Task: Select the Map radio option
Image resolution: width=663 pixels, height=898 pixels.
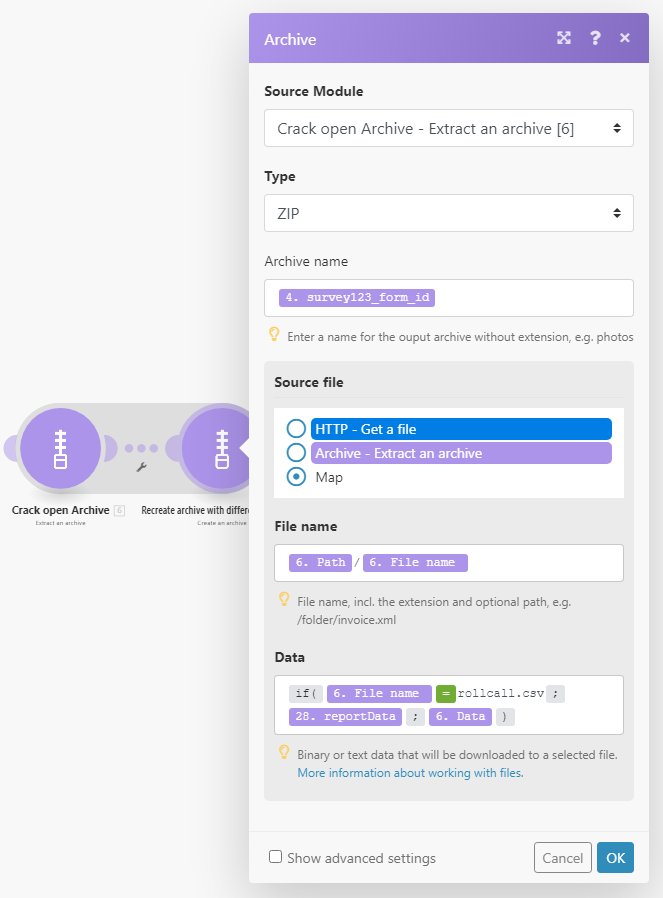Action: tap(296, 477)
